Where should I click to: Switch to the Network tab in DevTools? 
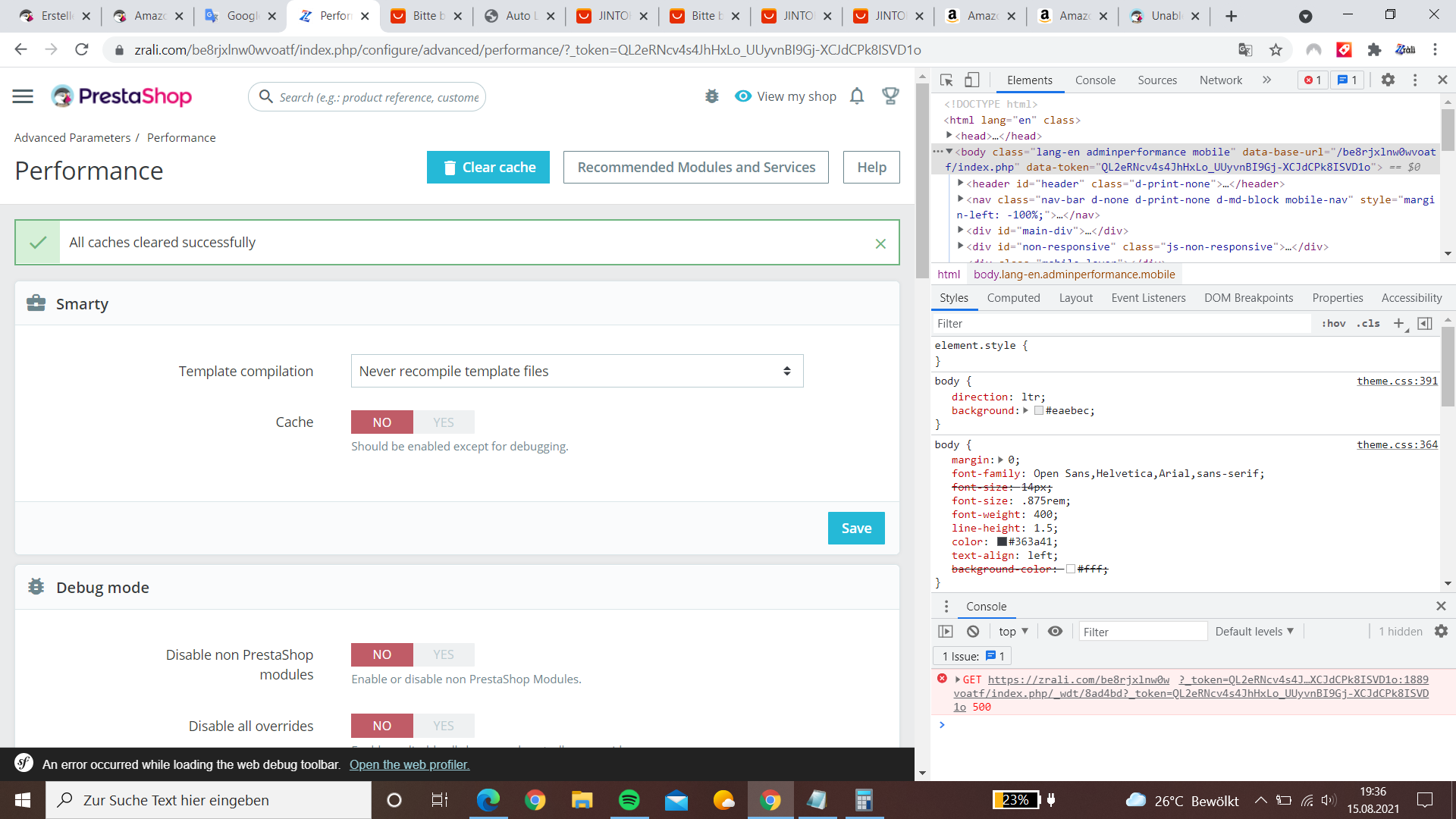[x=1220, y=80]
